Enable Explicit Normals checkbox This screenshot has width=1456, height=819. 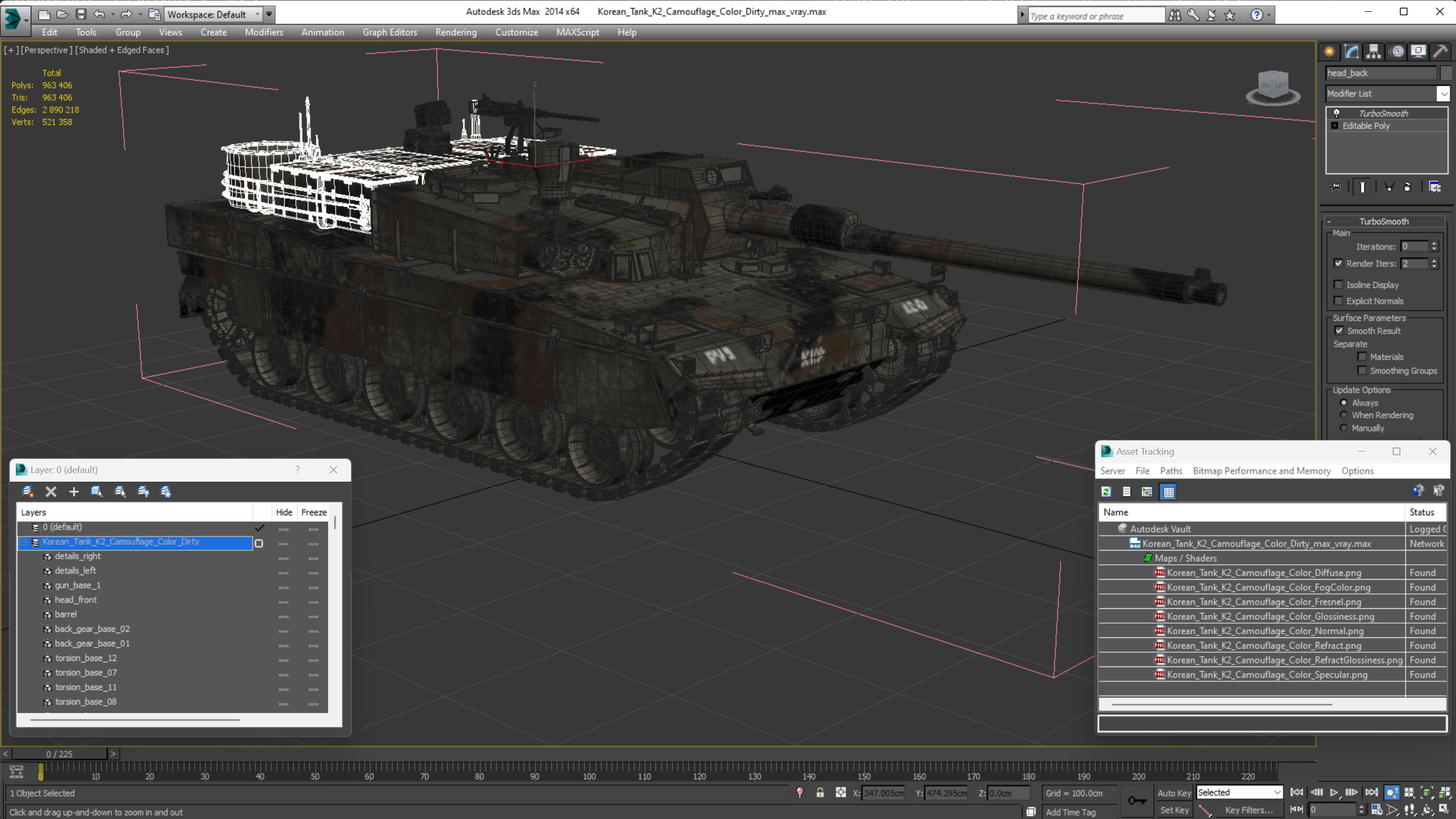pyautogui.click(x=1338, y=301)
